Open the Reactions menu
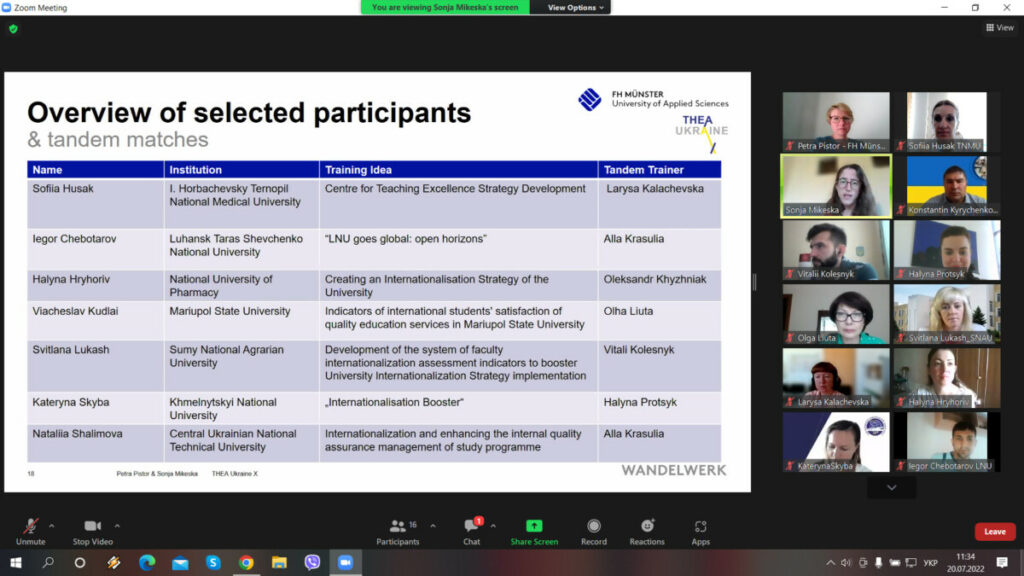1024x576 pixels. coord(647,528)
